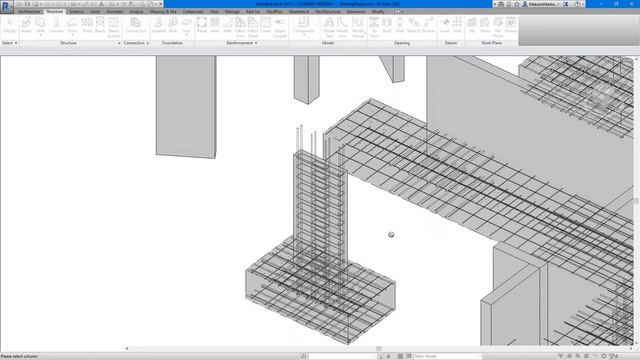
Task: Activate the Fabric Area tool
Action: pyautogui.click(x=240, y=27)
